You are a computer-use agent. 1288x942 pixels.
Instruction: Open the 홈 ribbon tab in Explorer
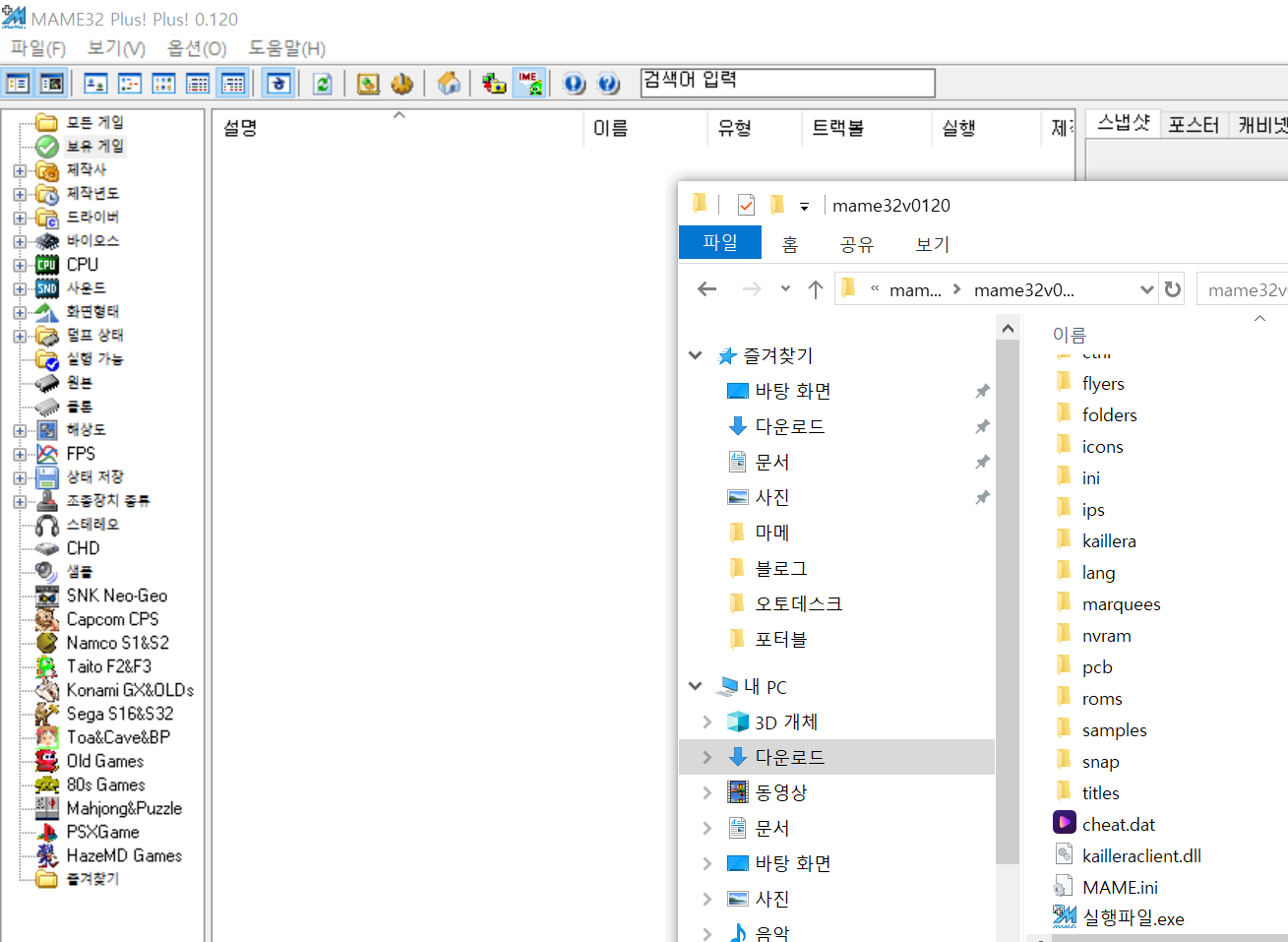[790, 244]
